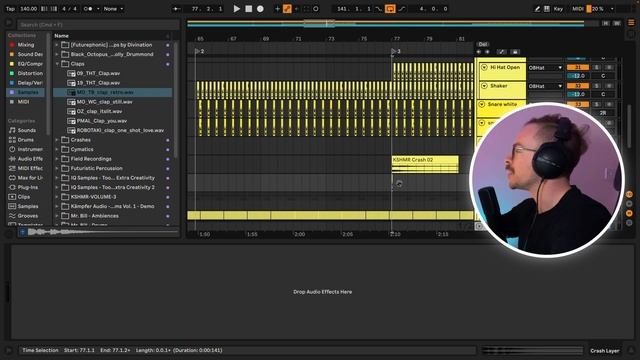This screenshot has width=640, height=360.
Task: Fold the Hi Hat Open track
Action: click(x=484, y=67)
